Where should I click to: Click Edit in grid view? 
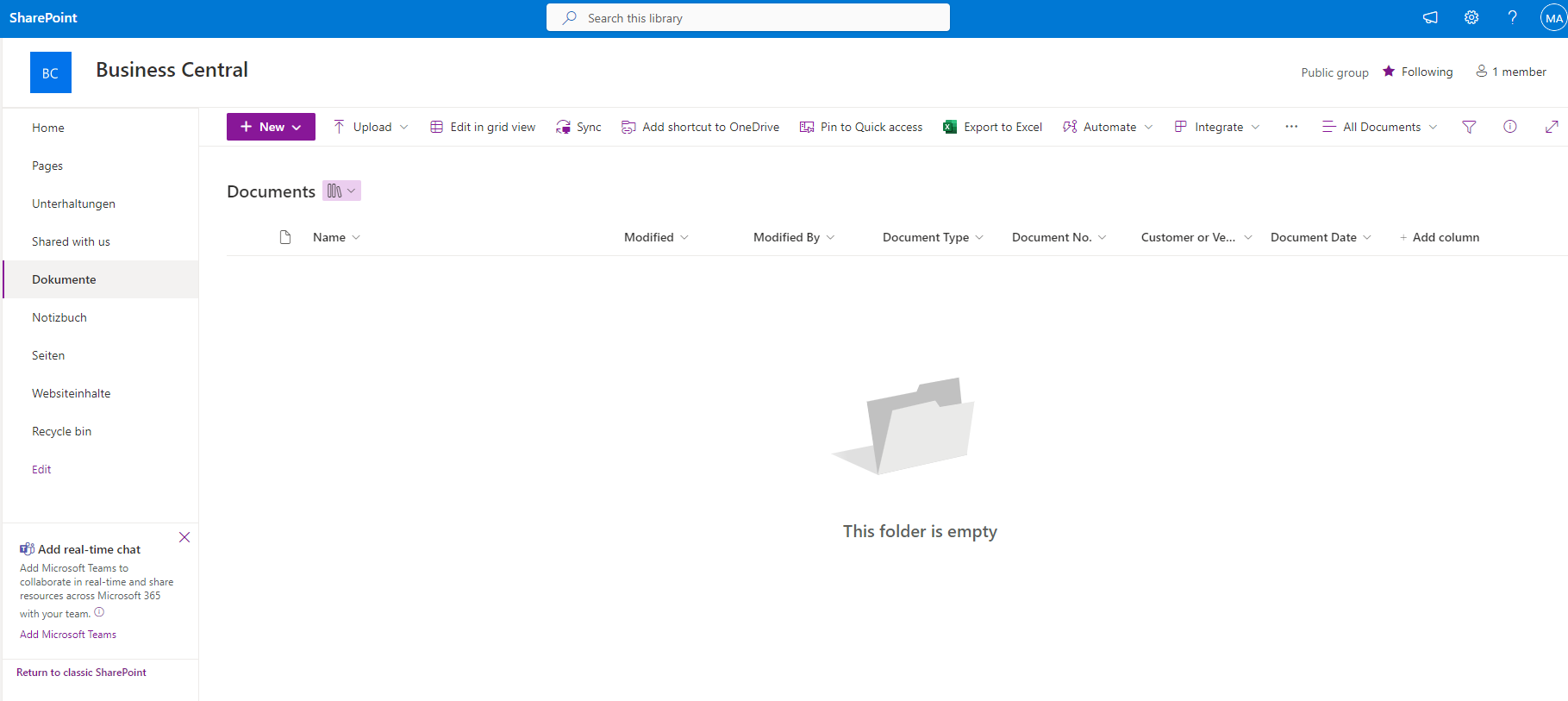point(483,127)
